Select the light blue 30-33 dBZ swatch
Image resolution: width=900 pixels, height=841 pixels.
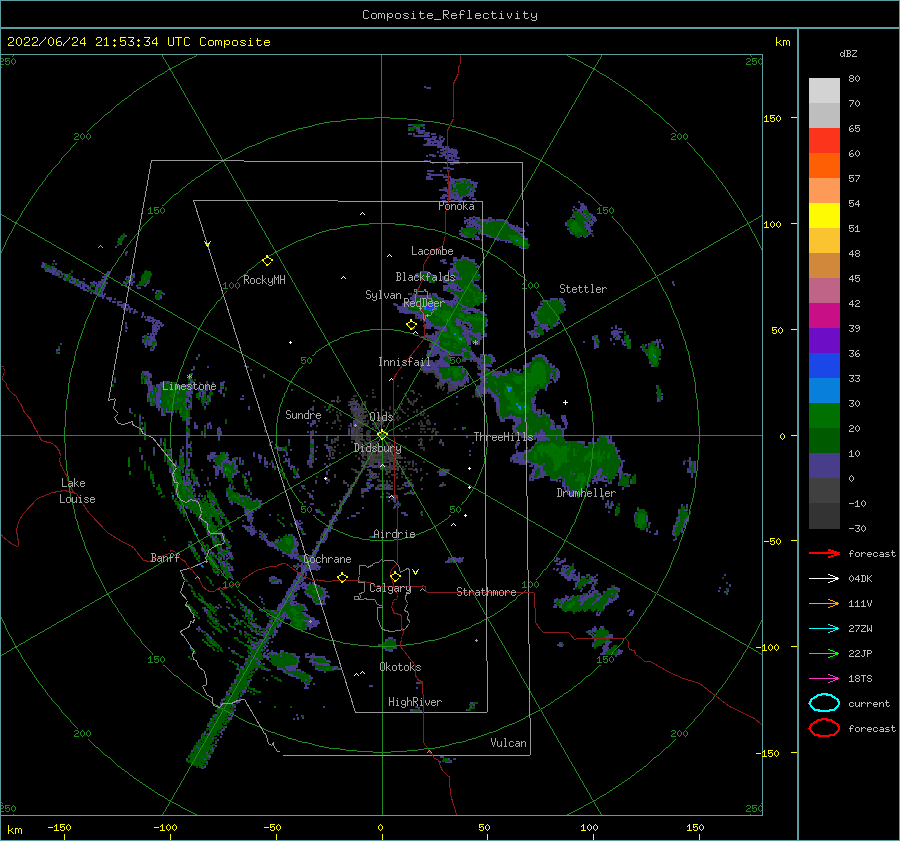point(824,391)
